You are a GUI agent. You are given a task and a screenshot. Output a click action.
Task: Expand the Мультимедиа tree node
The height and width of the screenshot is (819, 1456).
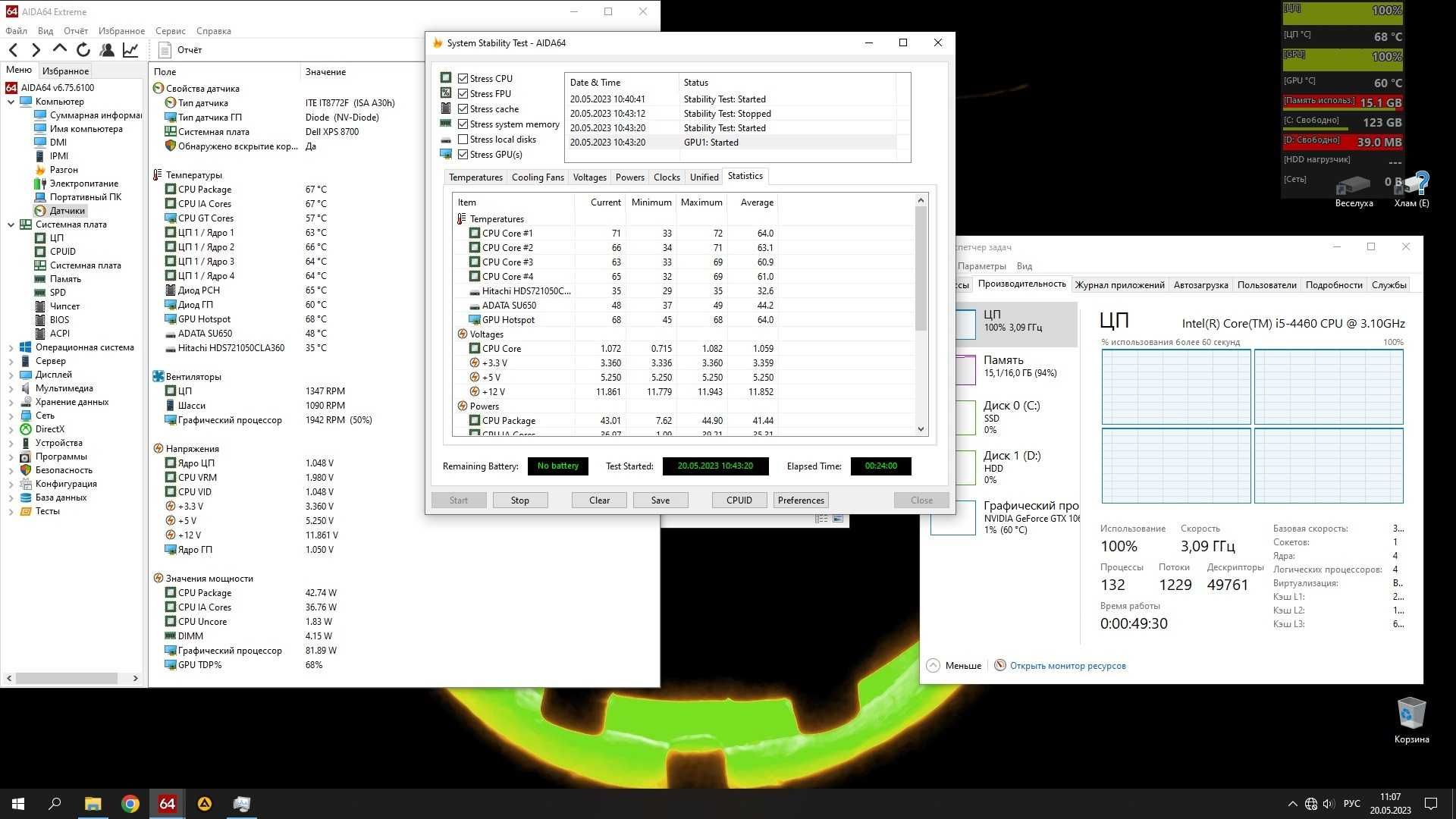(x=11, y=388)
